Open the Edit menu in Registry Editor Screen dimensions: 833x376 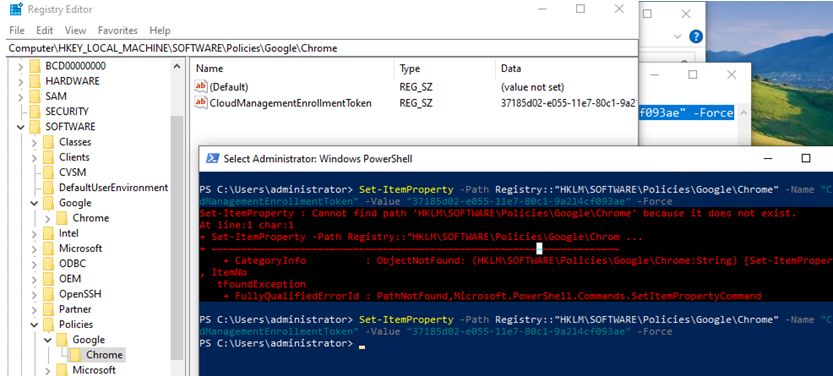pyautogui.click(x=45, y=30)
